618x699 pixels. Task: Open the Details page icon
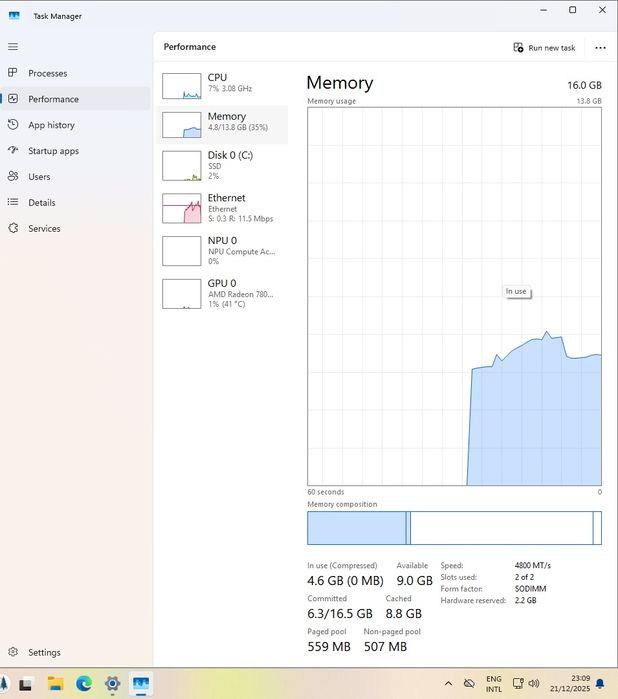click(x=13, y=202)
